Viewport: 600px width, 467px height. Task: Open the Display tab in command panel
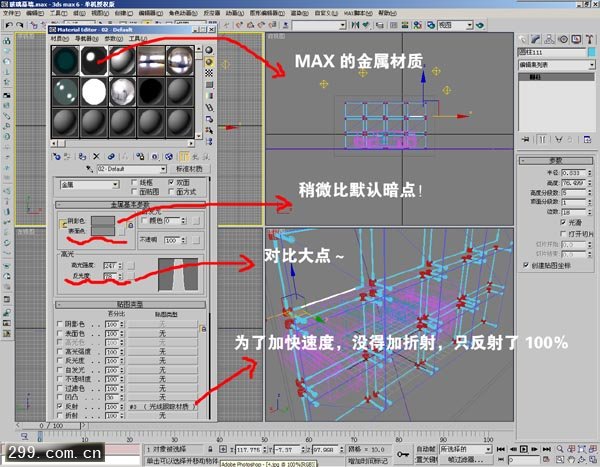tap(576, 39)
